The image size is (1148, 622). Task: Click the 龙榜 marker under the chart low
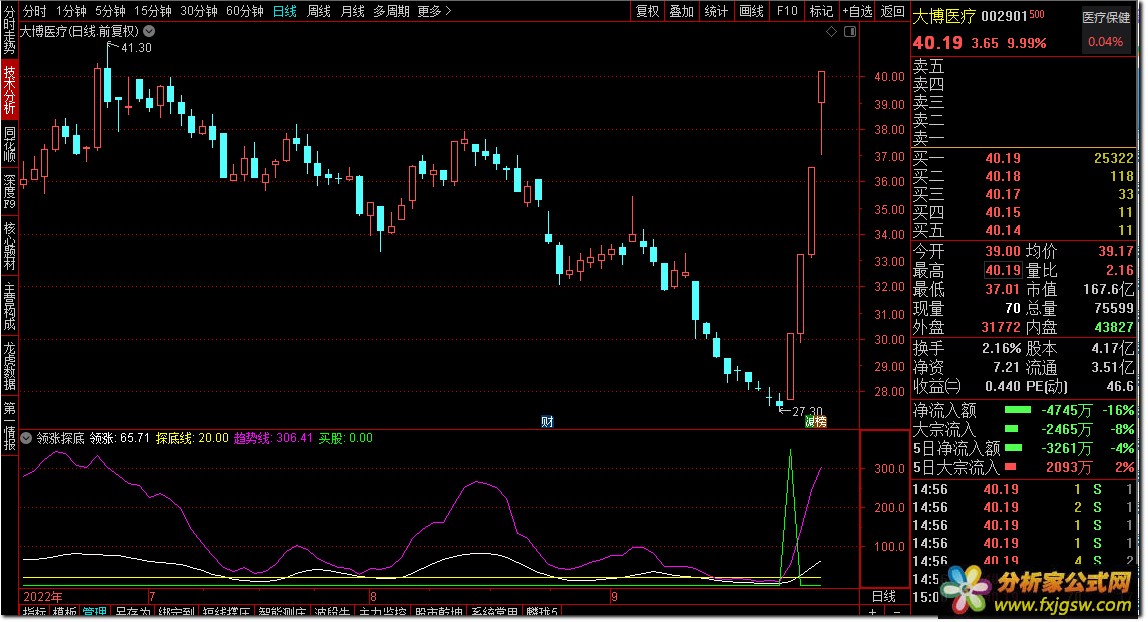(x=816, y=421)
